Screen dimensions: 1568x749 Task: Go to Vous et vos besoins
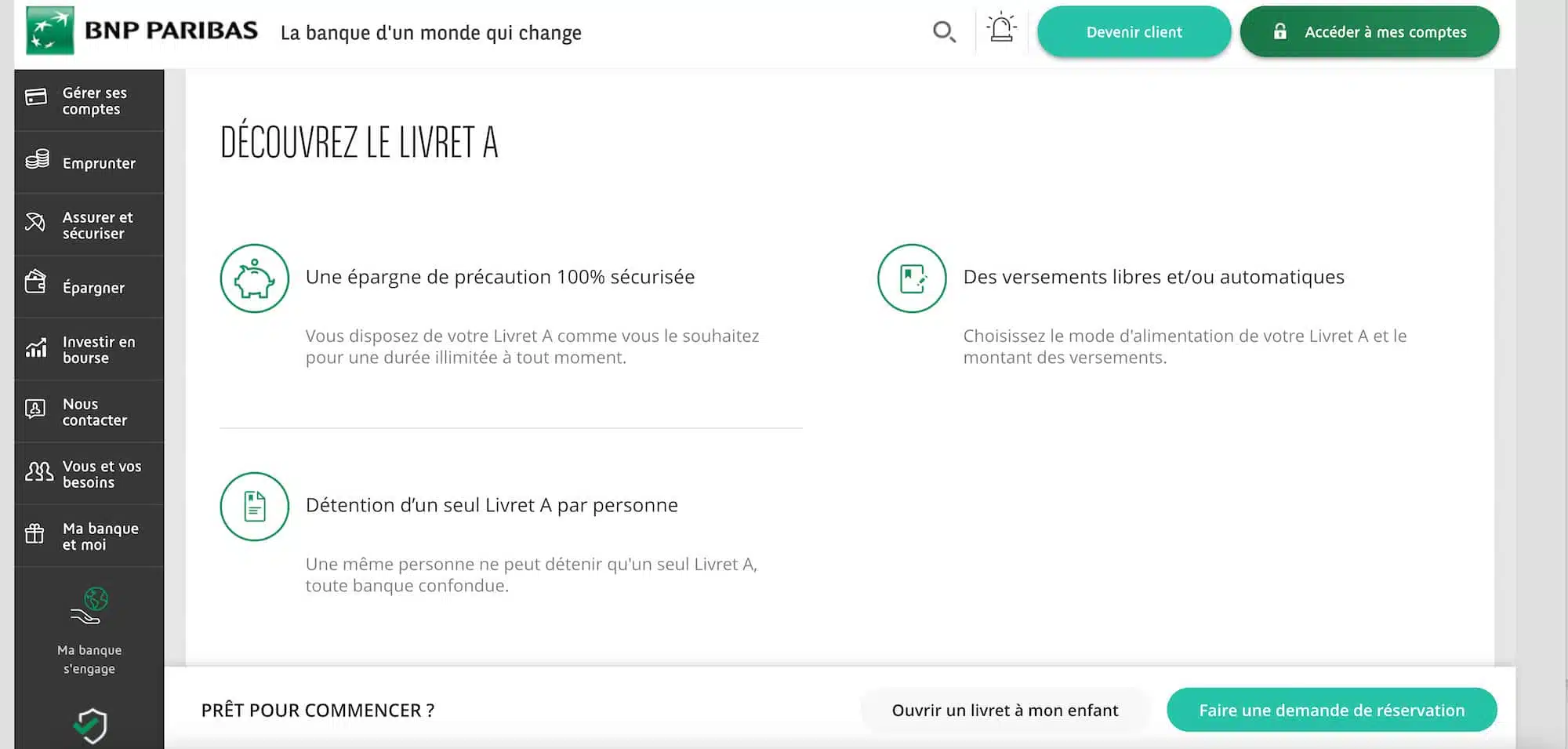[89, 474]
